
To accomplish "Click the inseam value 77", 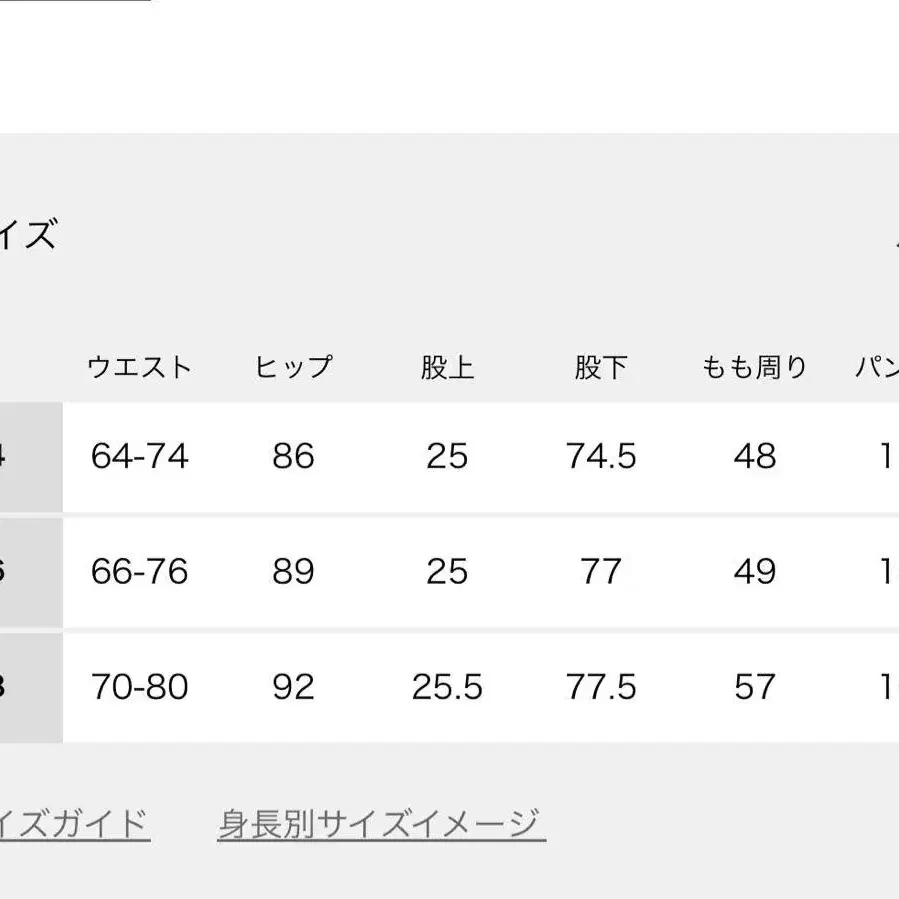I will click(601, 572).
